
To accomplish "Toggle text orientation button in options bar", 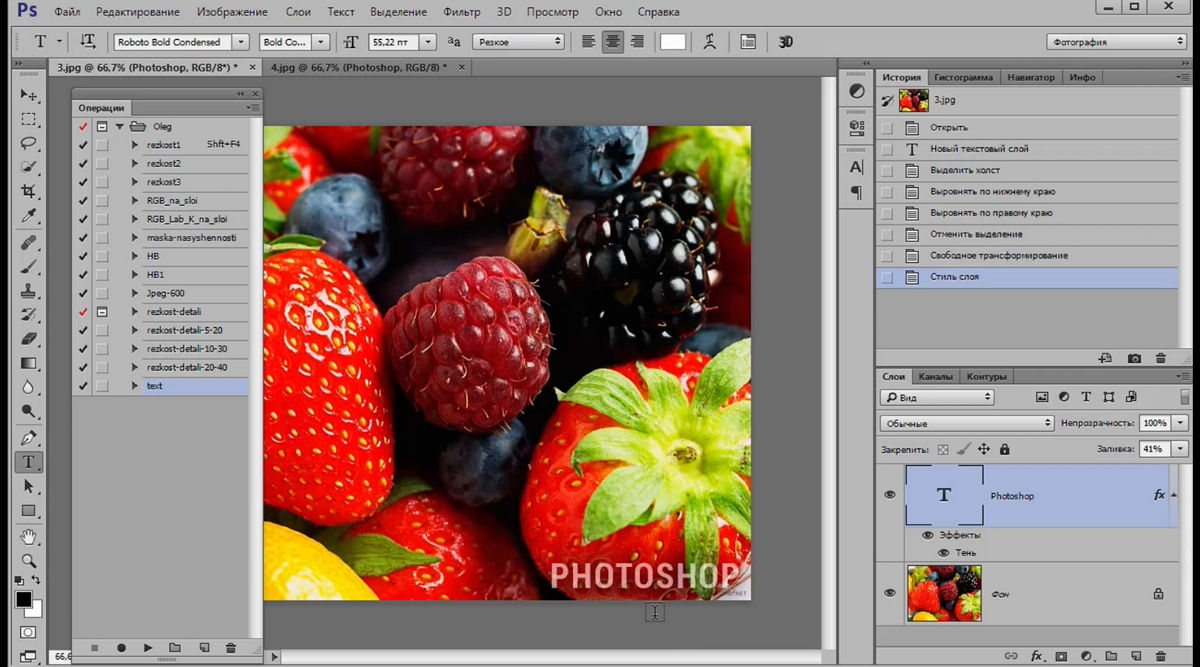I will click(x=88, y=42).
